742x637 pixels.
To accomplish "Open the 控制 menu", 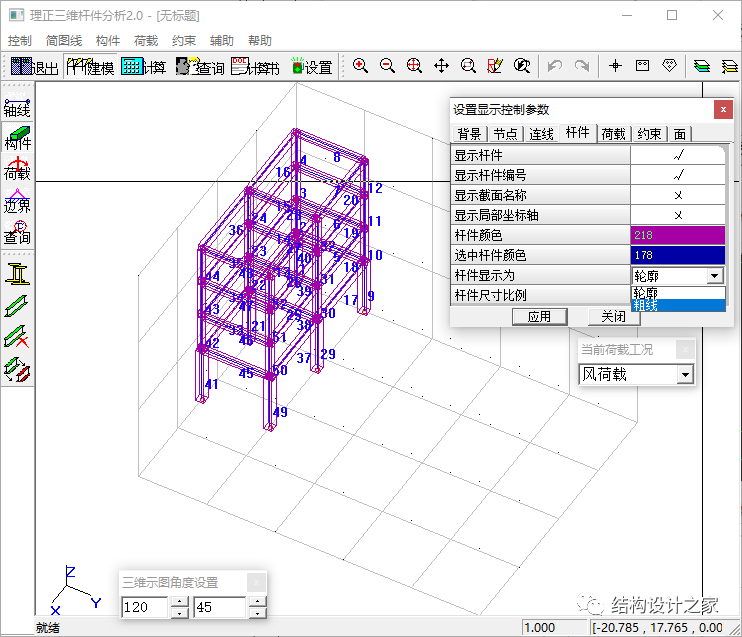I will click(20, 41).
